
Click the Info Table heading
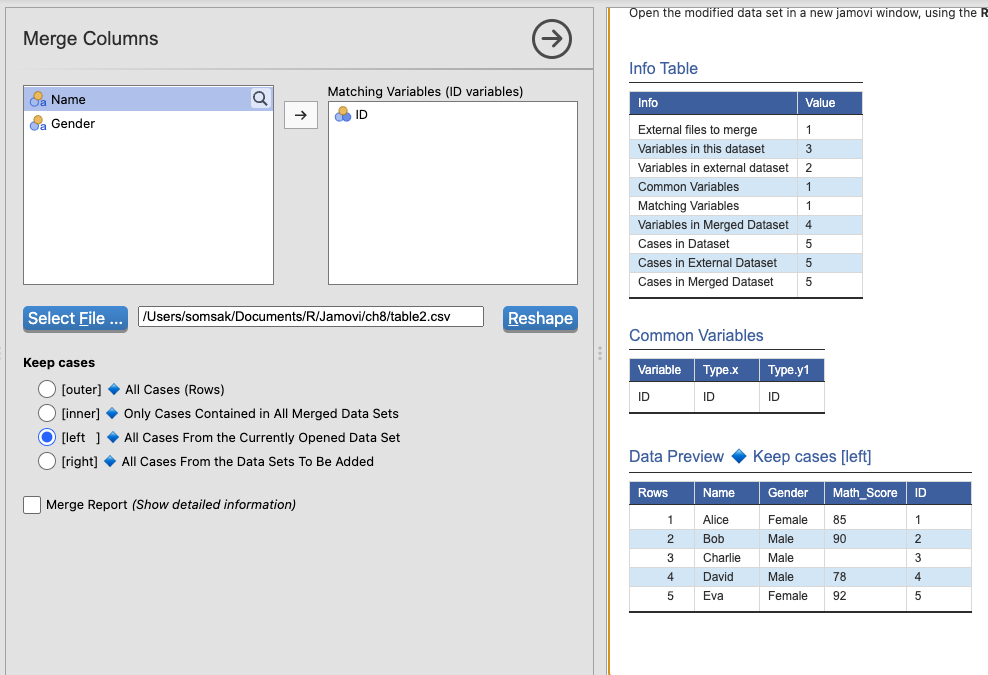[663, 68]
